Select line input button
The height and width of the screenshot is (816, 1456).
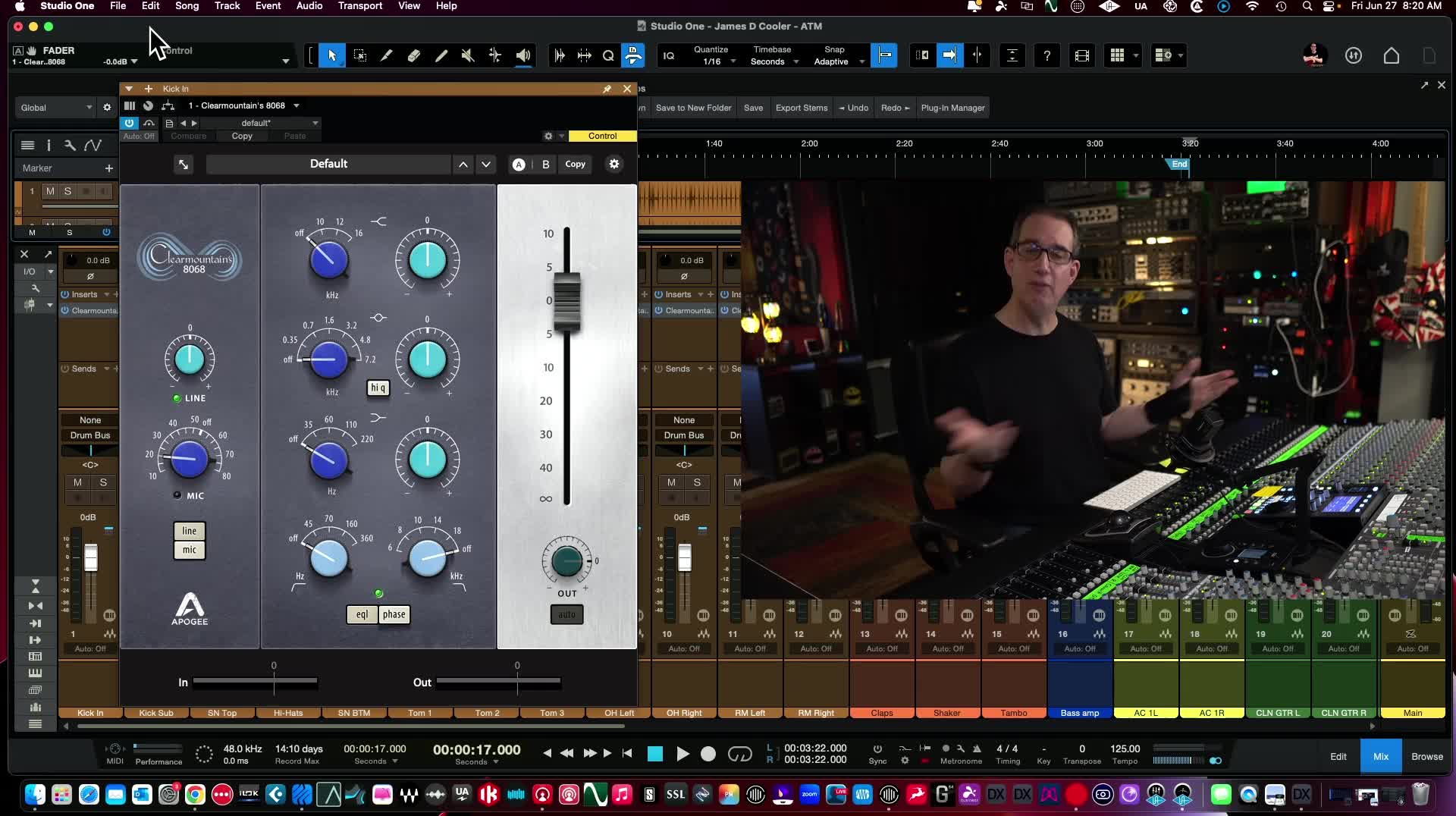coord(190,531)
